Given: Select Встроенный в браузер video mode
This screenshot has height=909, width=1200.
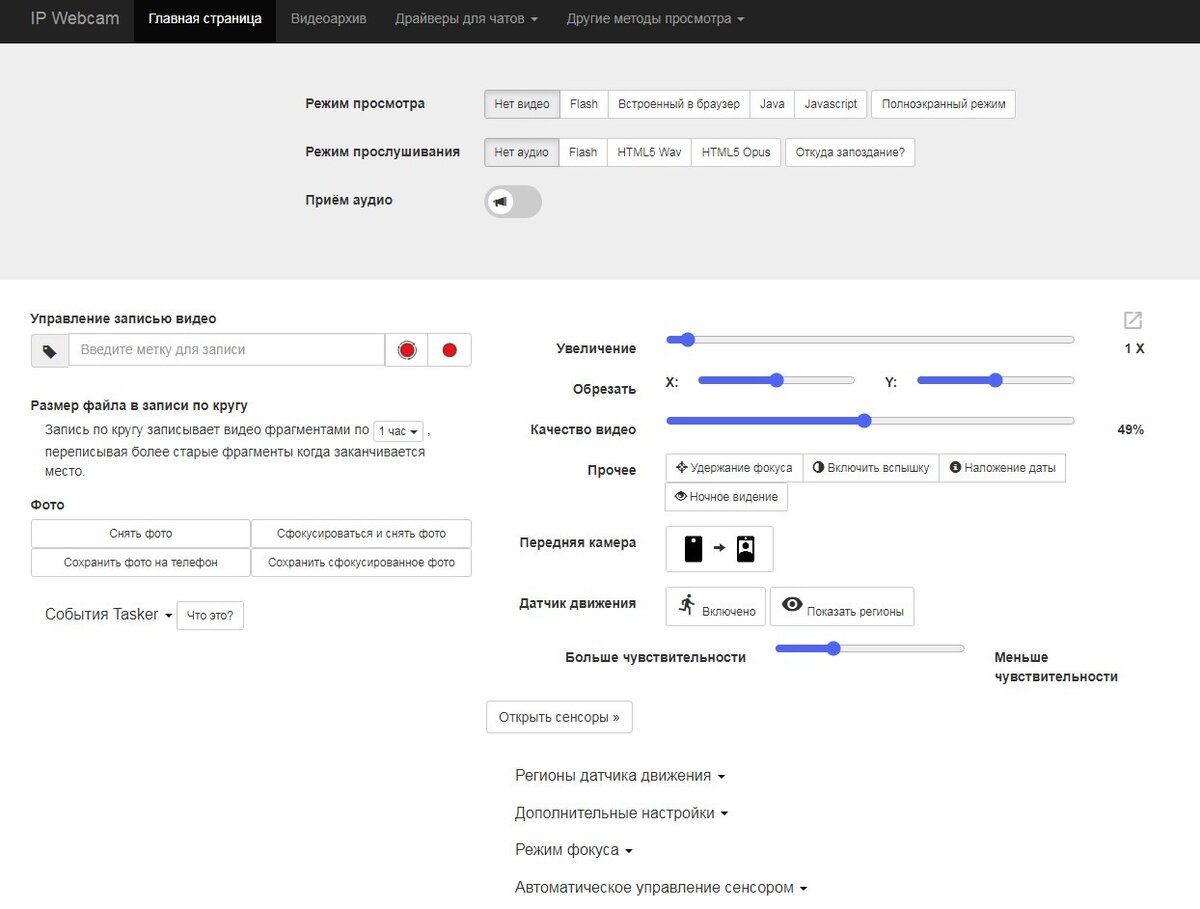Looking at the screenshot, I should tap(679, 104).
